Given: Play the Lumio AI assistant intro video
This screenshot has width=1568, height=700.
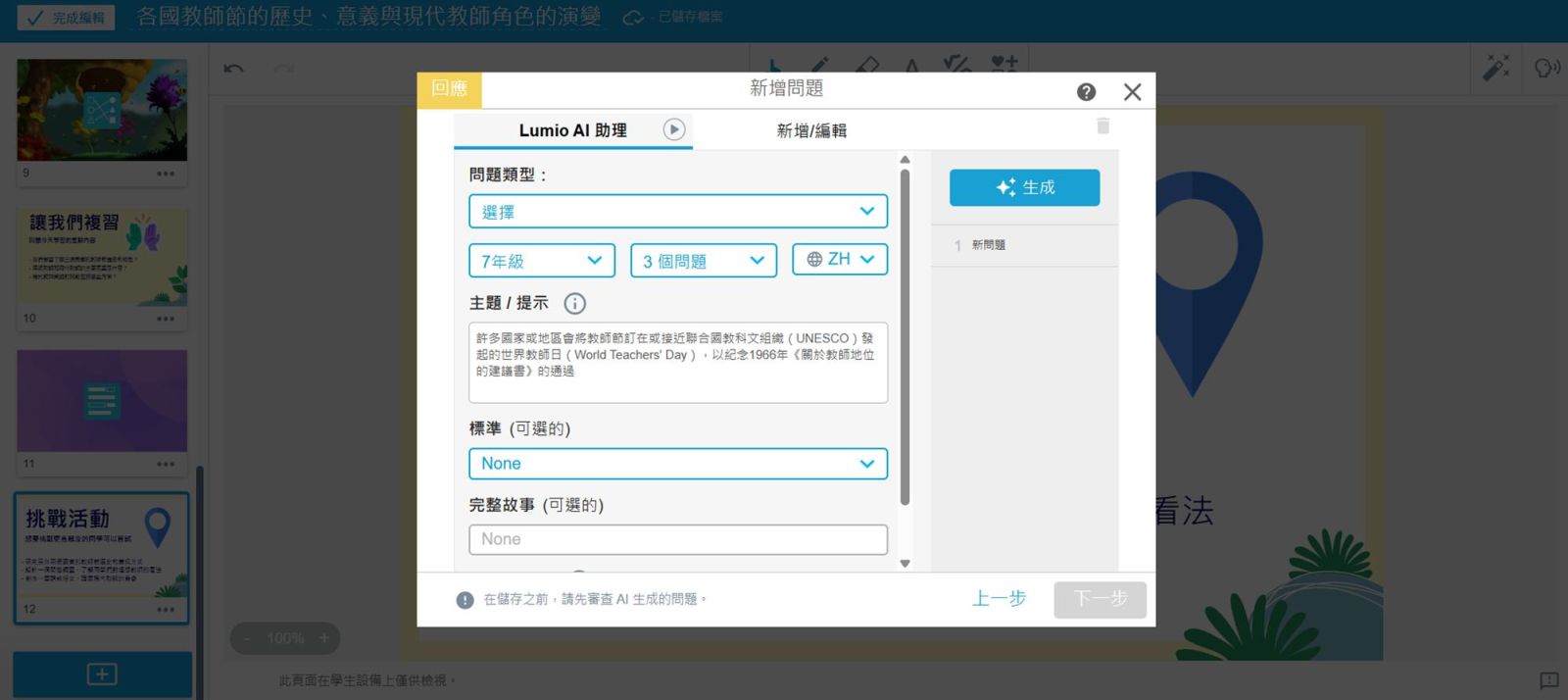Looking at the screenshot, I should click(673, 129).
